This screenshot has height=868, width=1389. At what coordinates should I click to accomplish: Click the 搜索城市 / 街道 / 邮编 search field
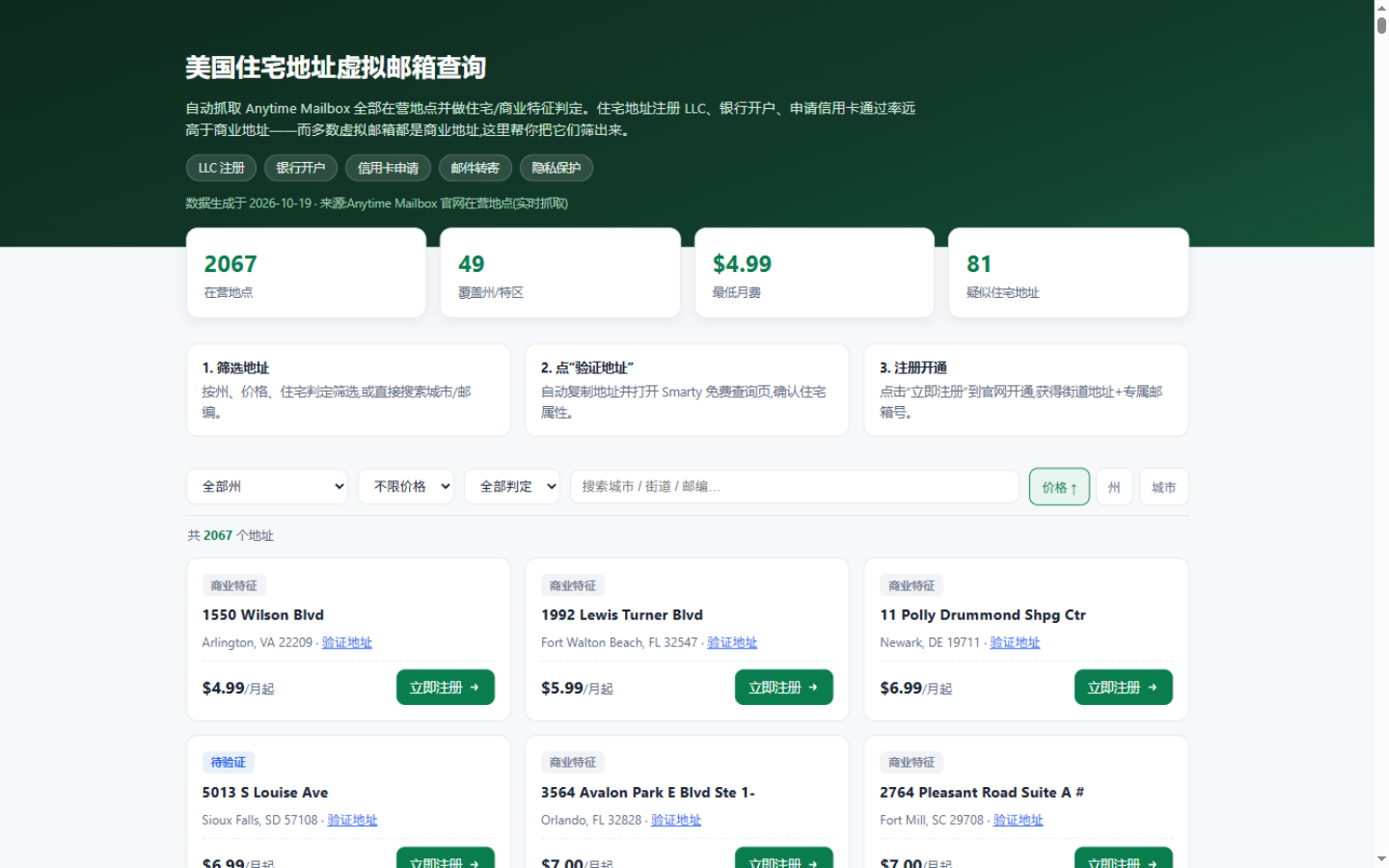795,487
